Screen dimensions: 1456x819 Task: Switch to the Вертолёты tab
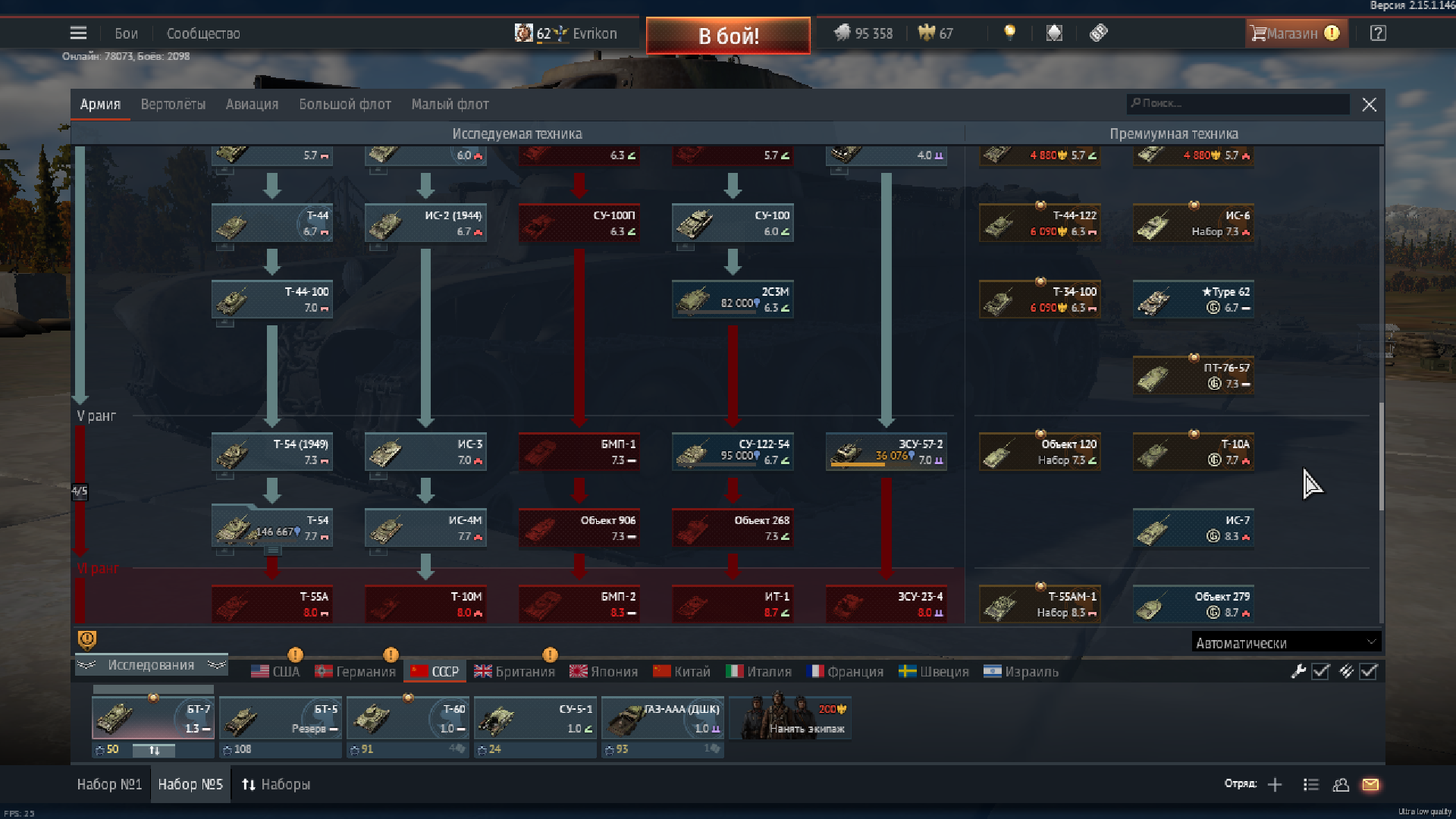click(173, 105)
